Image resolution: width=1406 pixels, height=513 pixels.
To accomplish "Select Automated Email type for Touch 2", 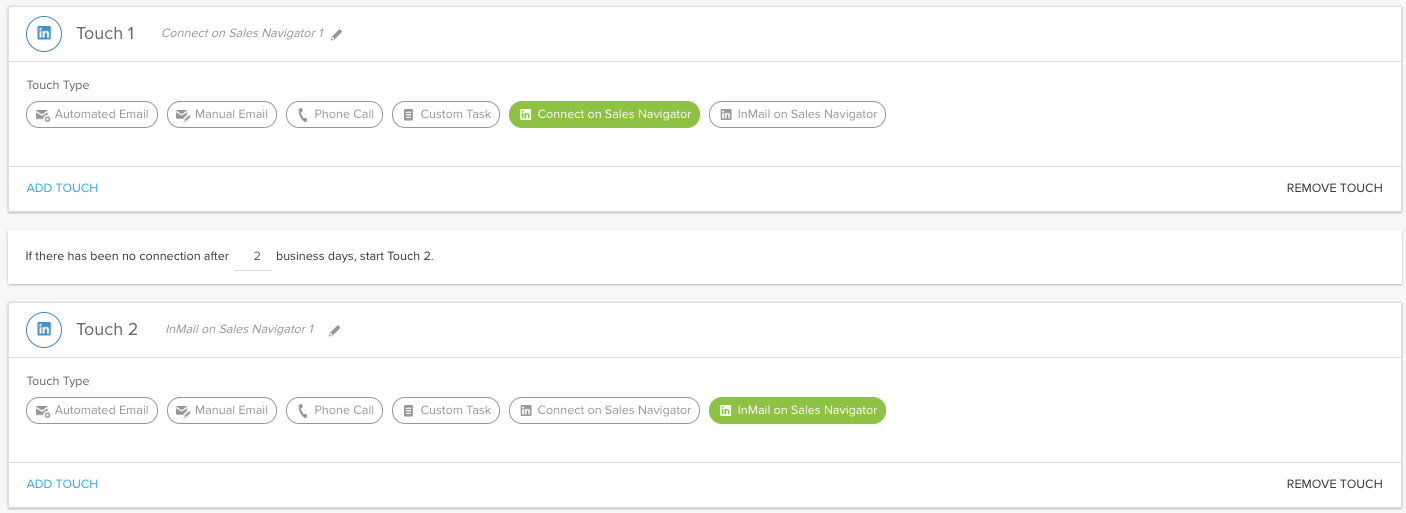I will coord(92,411).
